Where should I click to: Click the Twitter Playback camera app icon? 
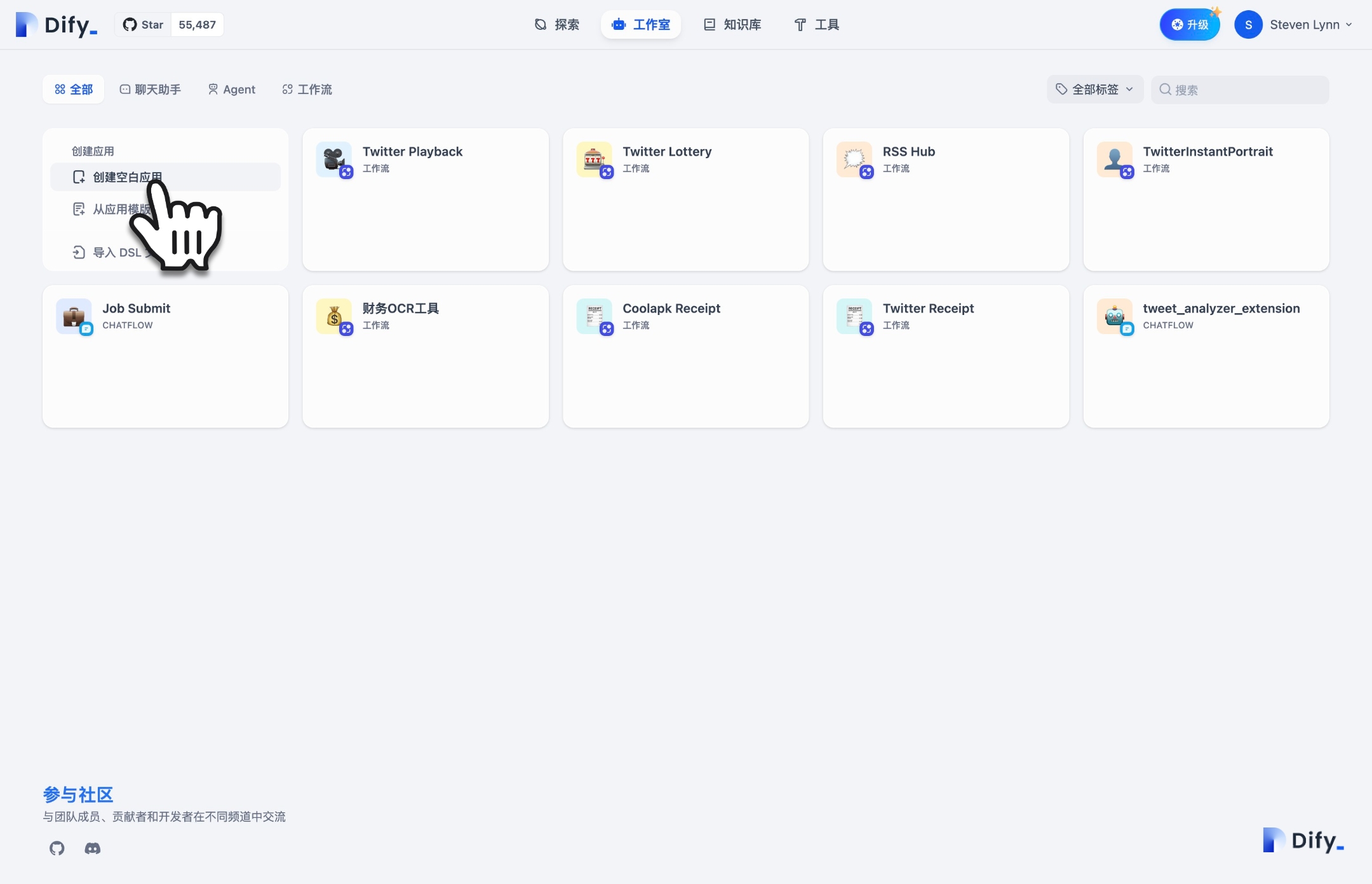point(334,159)
